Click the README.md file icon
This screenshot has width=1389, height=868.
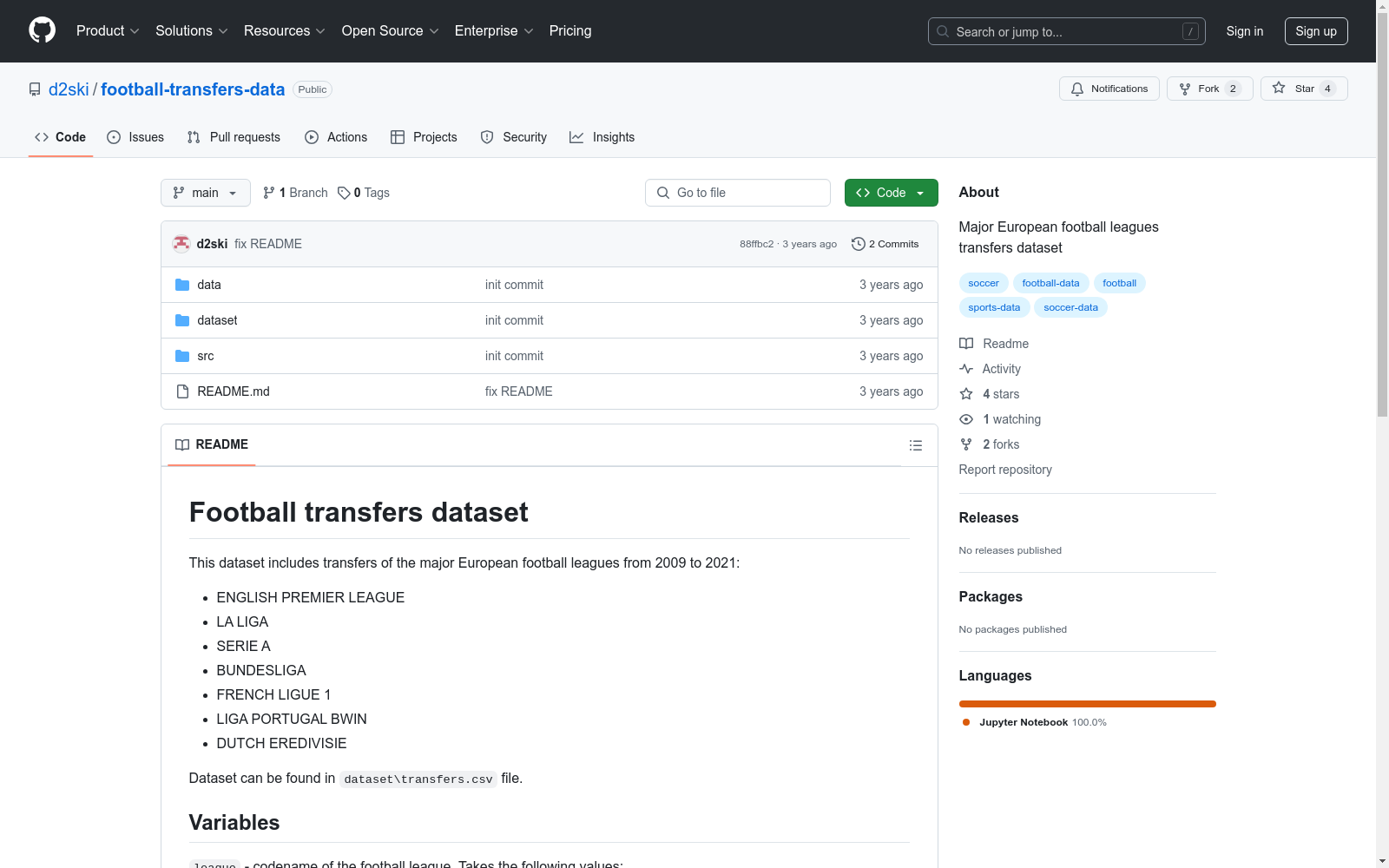(182, 391)
